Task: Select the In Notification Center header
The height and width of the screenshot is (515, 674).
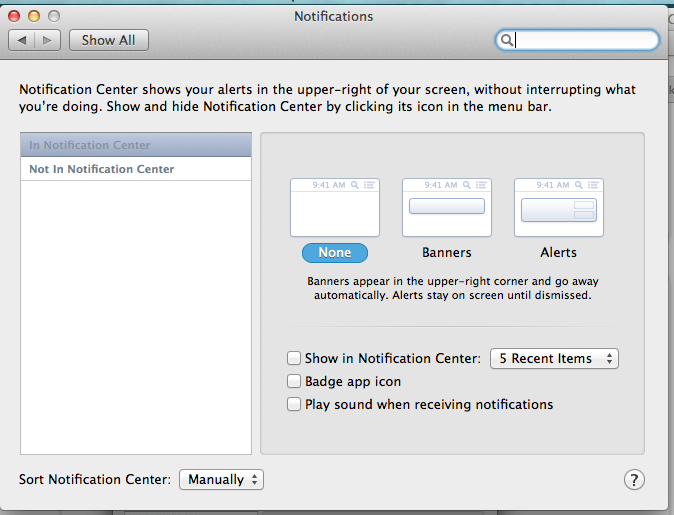Action: (136, 145)
